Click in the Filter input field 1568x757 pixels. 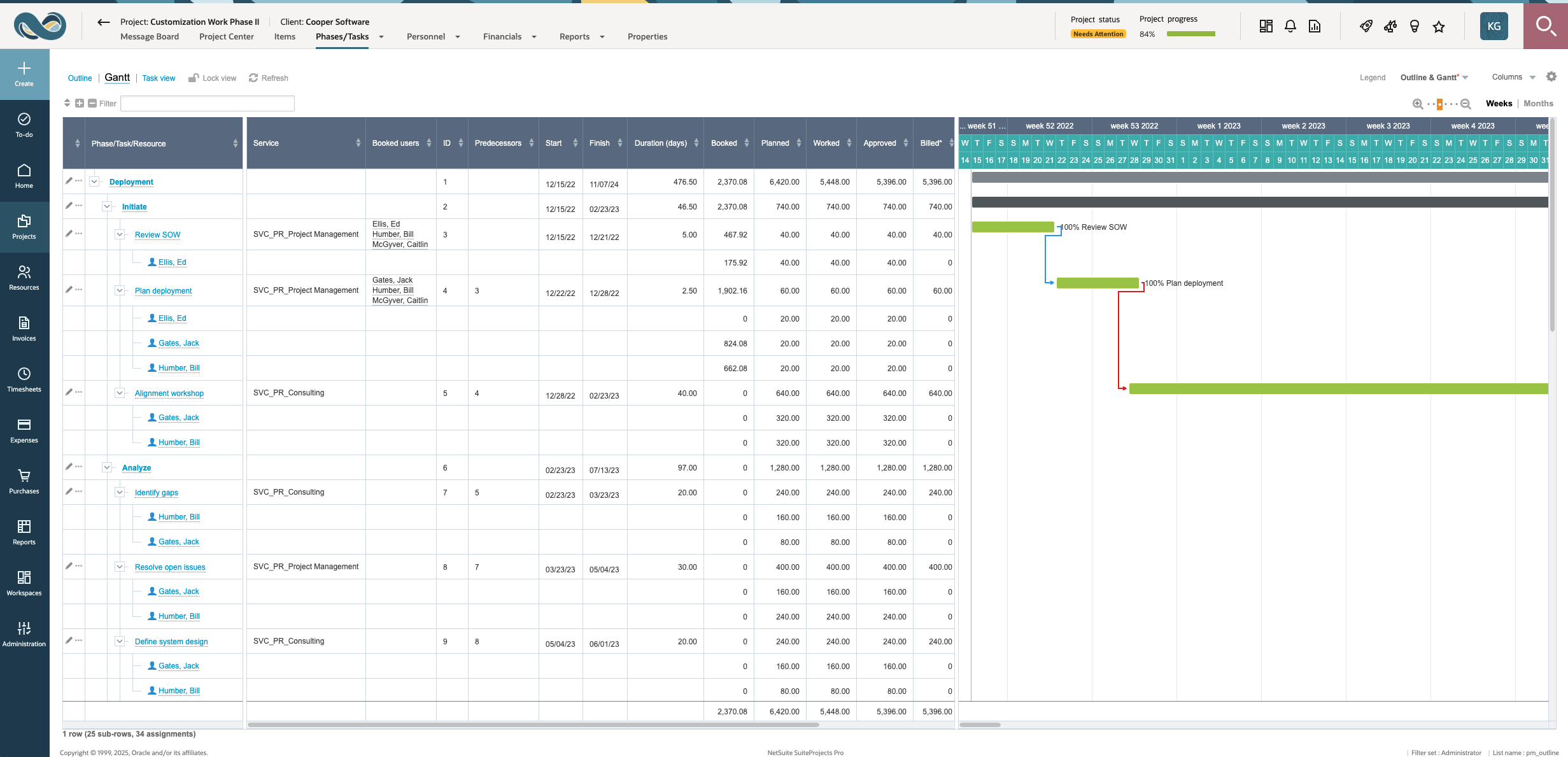pos(207,103)
